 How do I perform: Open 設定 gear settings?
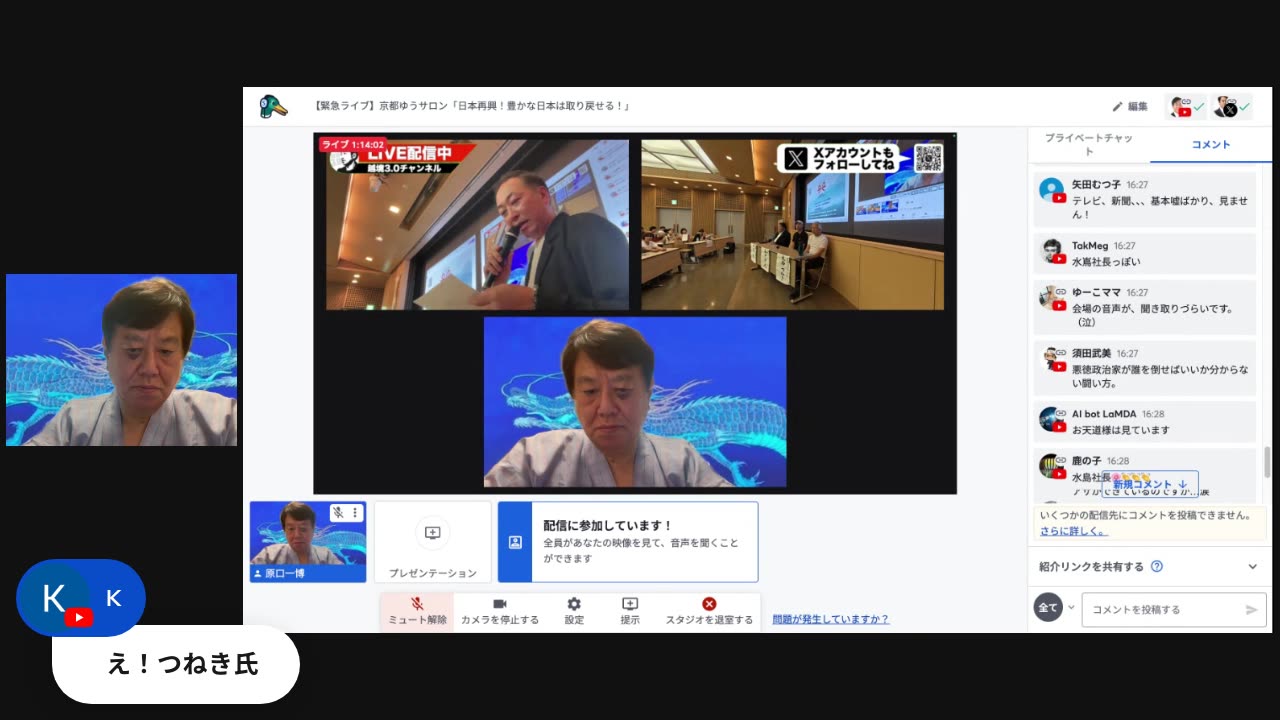pyautogui.click(x=574, y=611)
